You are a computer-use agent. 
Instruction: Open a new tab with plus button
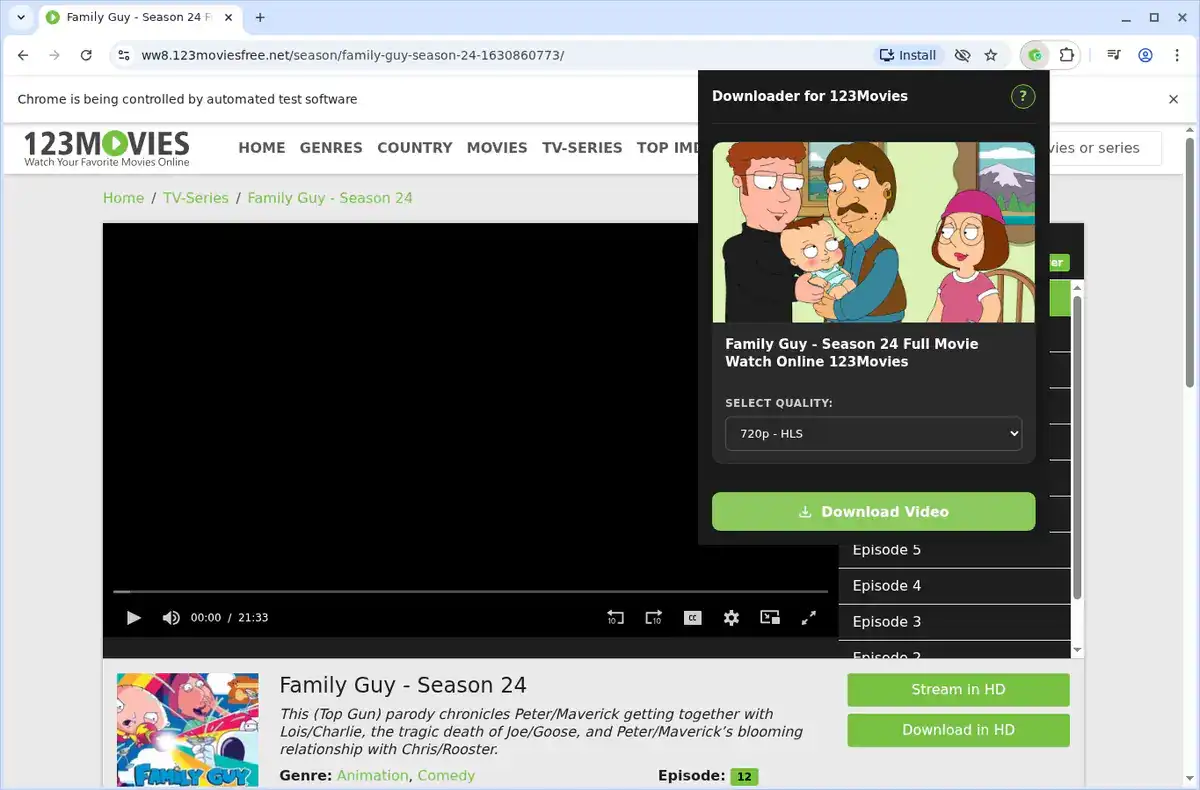(260, 17)
